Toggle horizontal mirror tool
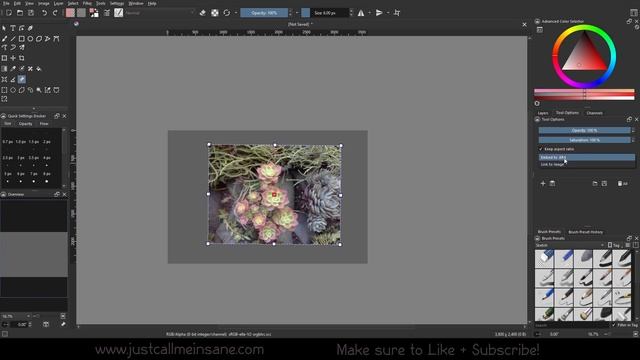 tap(361, 13)
